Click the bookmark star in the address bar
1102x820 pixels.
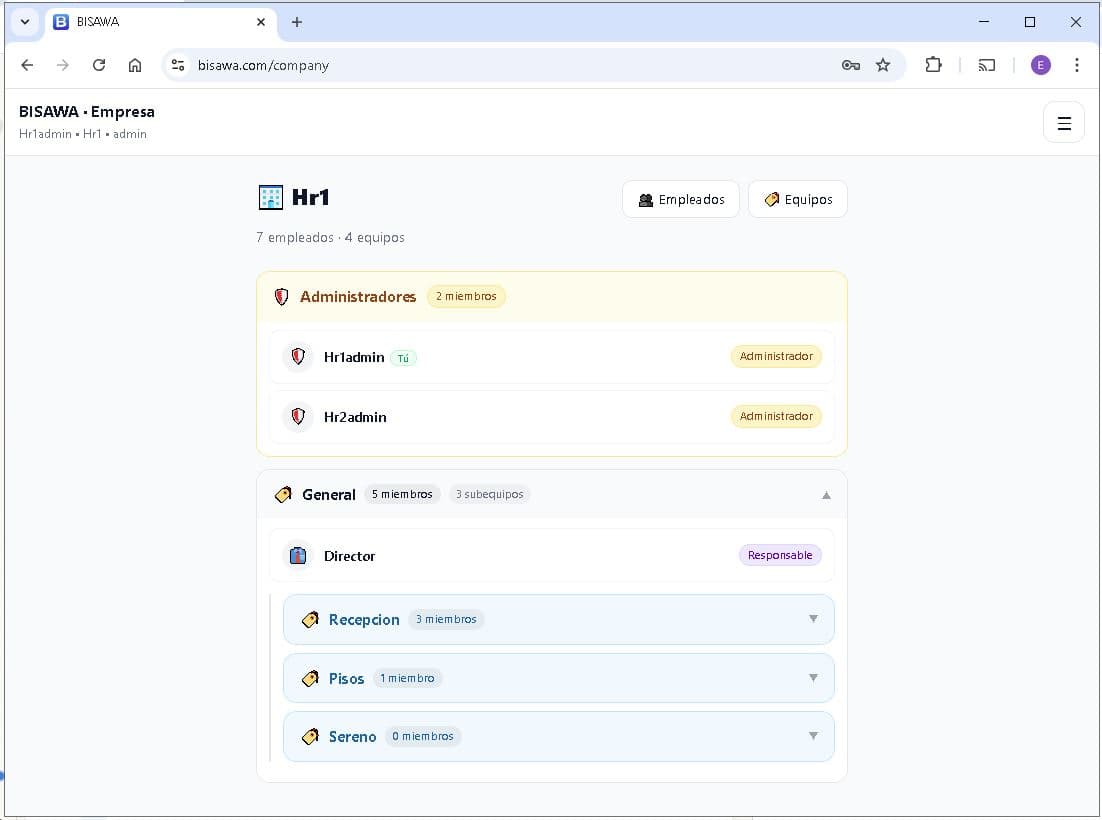click(884, 65)
